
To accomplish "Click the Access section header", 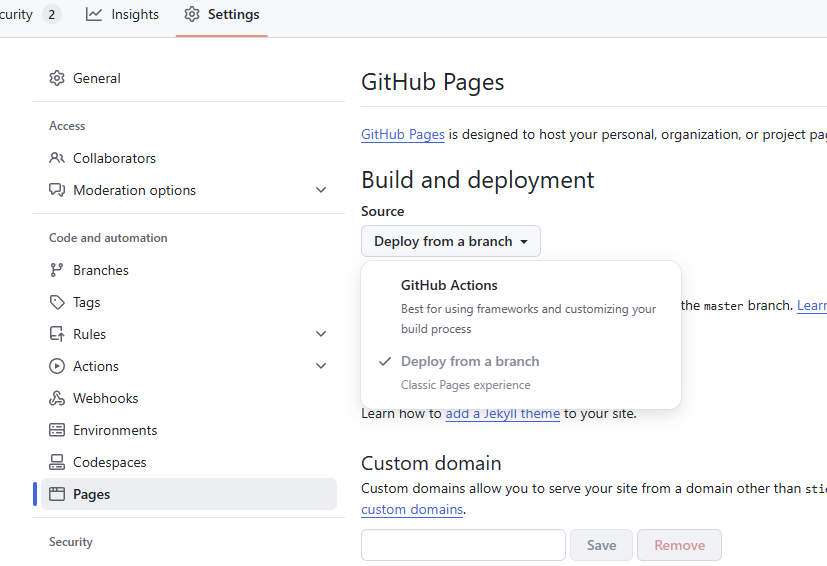I will 67,126.
